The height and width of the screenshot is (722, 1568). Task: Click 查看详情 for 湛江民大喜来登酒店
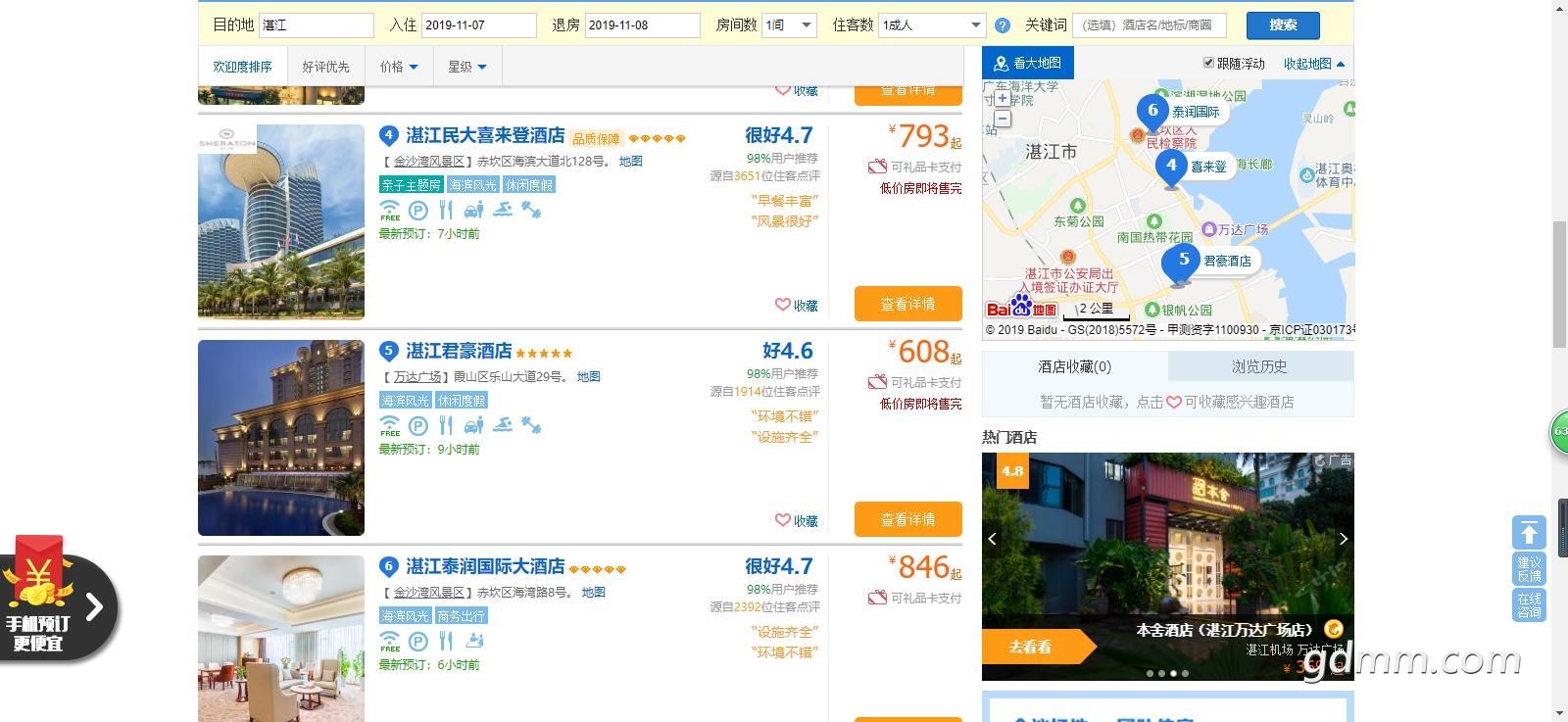click(907, 304)
